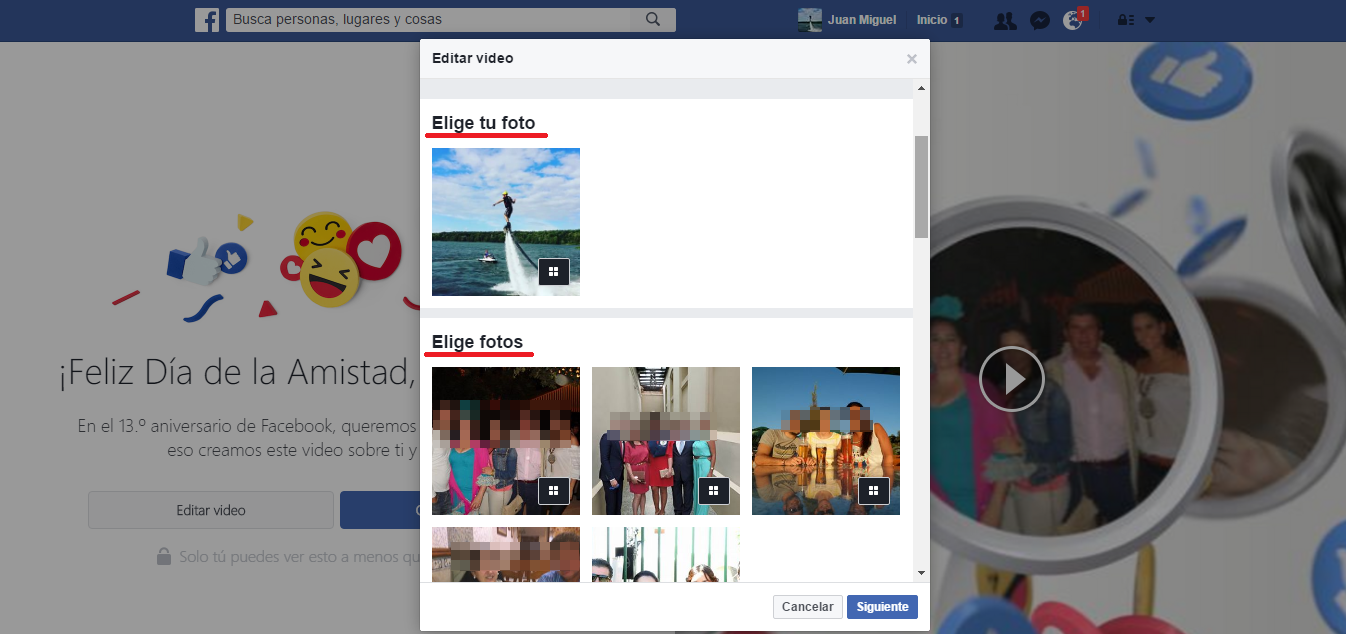Expand the account dropdown arrow
The width and height of the screenshot is (1346, 634).
tap(1150, 20)
